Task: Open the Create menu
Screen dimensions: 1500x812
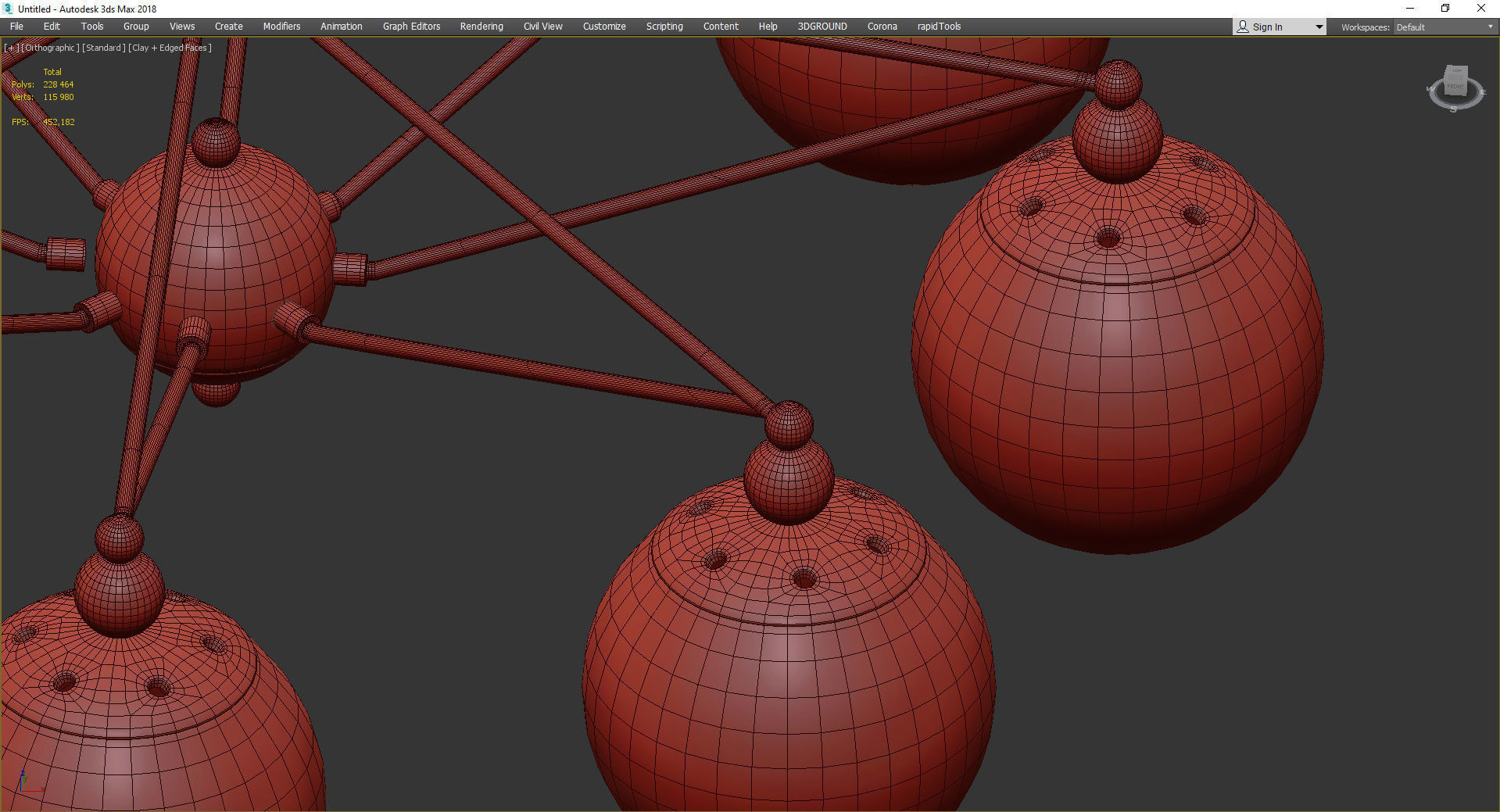Action: click(229, 27)
